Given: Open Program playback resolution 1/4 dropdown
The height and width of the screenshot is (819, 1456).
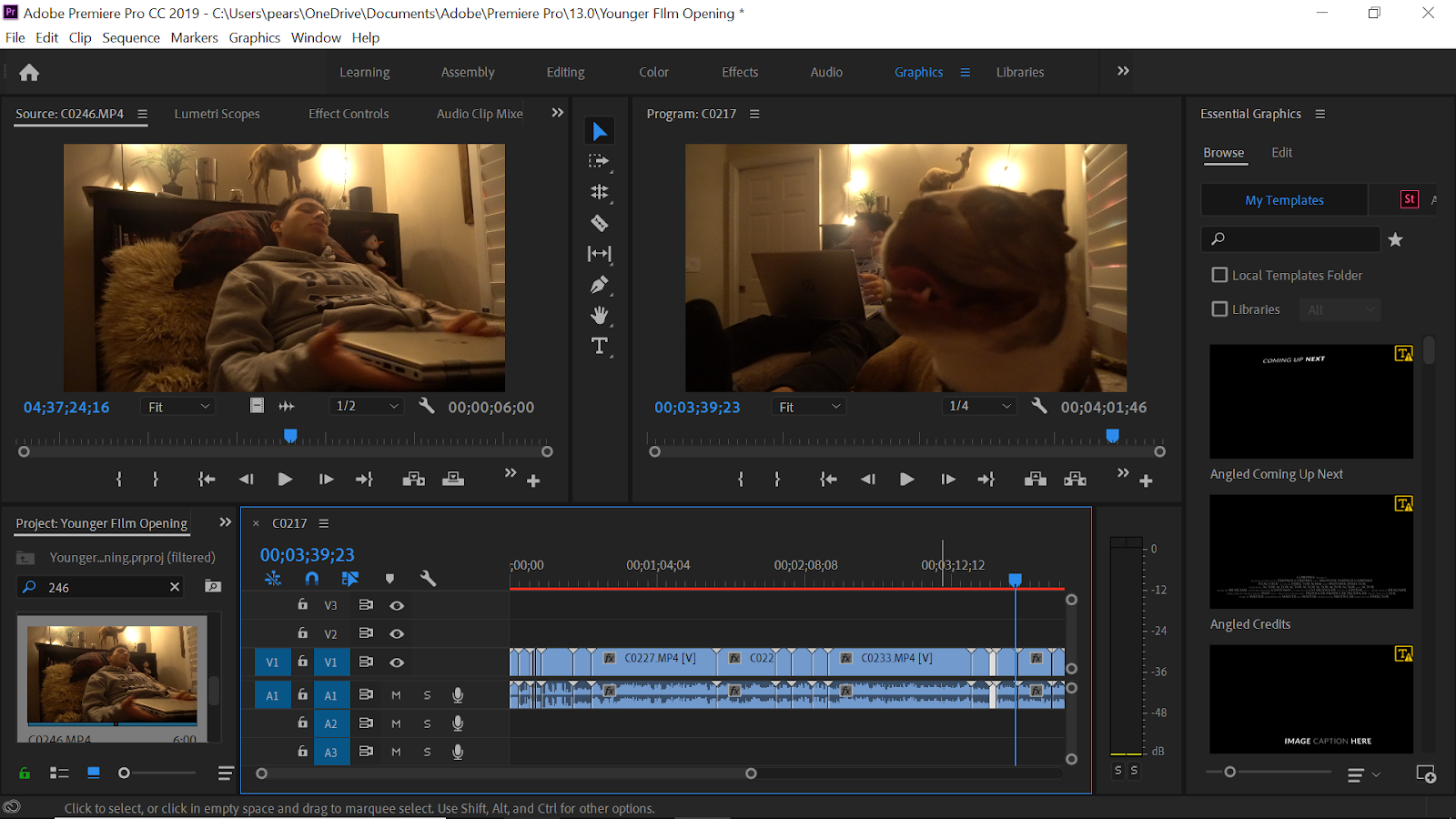Looking at the screenshot, I should 980,406.
